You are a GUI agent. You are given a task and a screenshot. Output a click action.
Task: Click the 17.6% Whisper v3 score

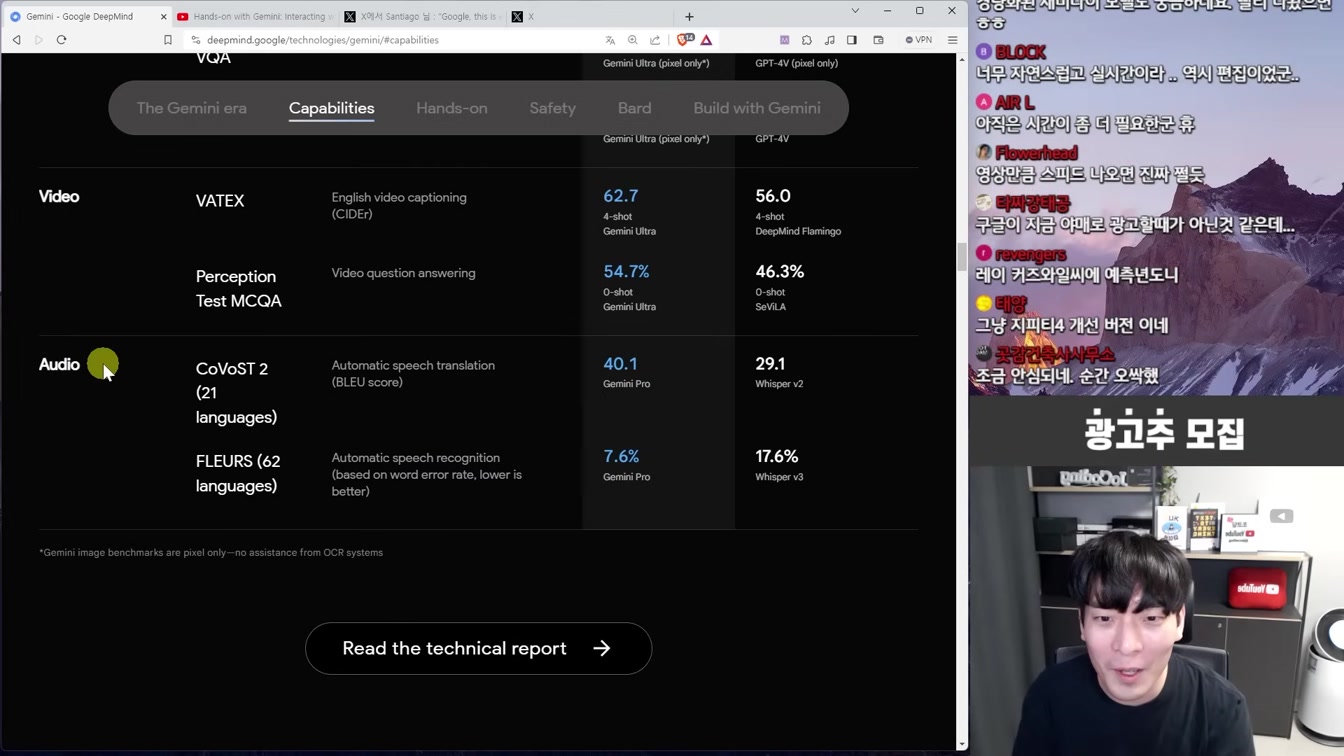[x=777, y=456]
